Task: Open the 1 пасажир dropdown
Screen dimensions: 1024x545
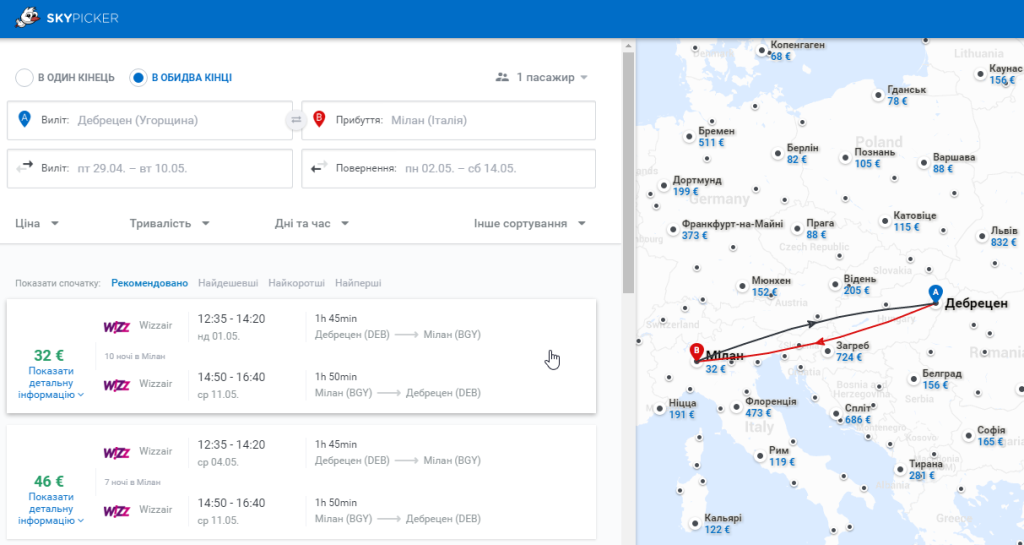Action: tap(542, 77)
